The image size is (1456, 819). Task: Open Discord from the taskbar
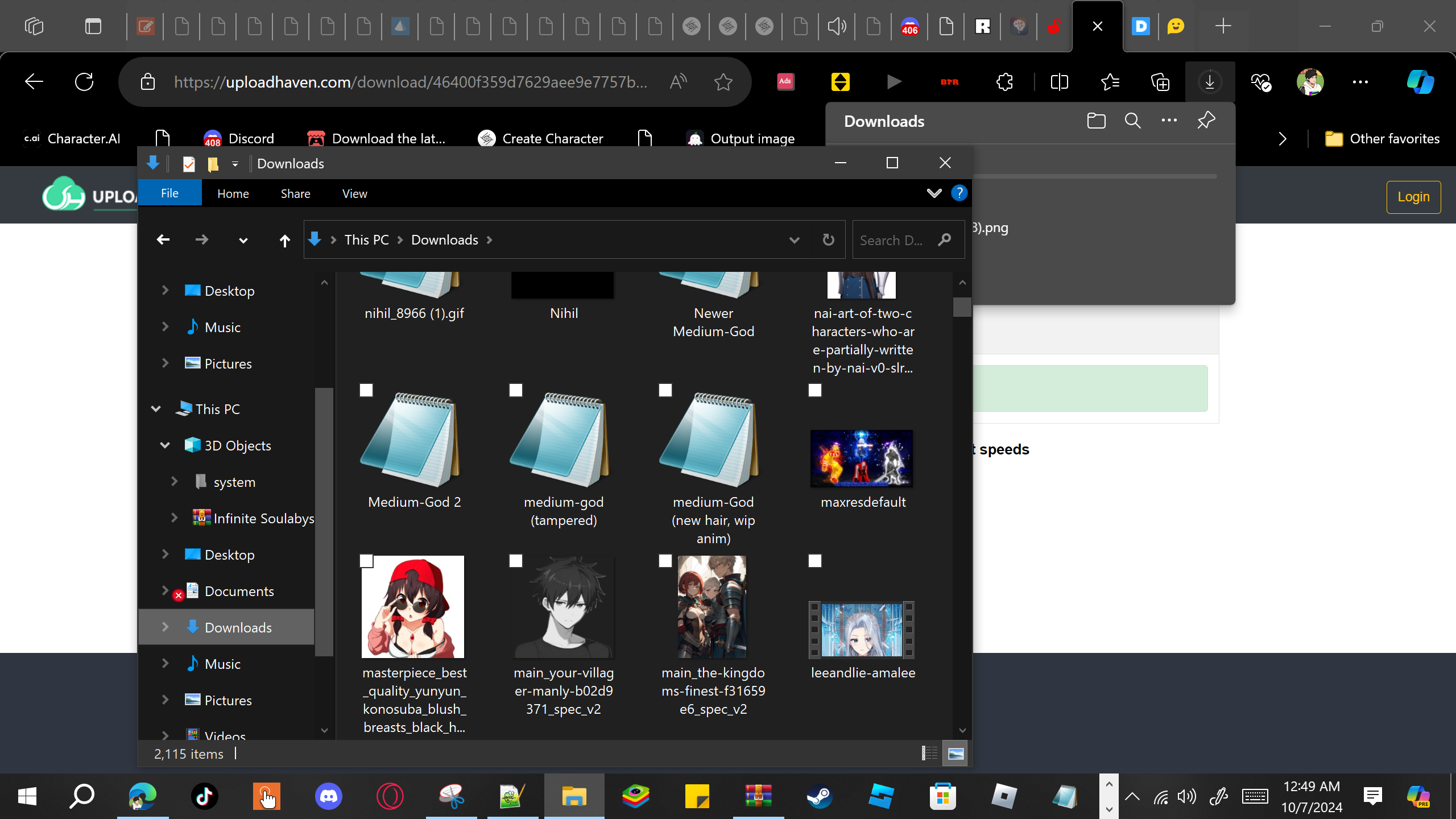[329, 796]
